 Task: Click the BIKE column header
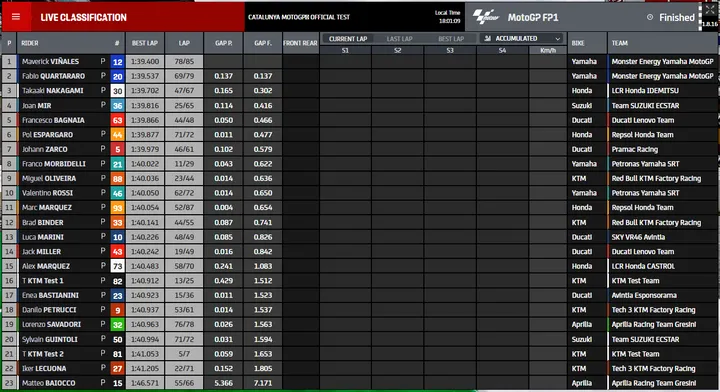[x=587, y=43]
